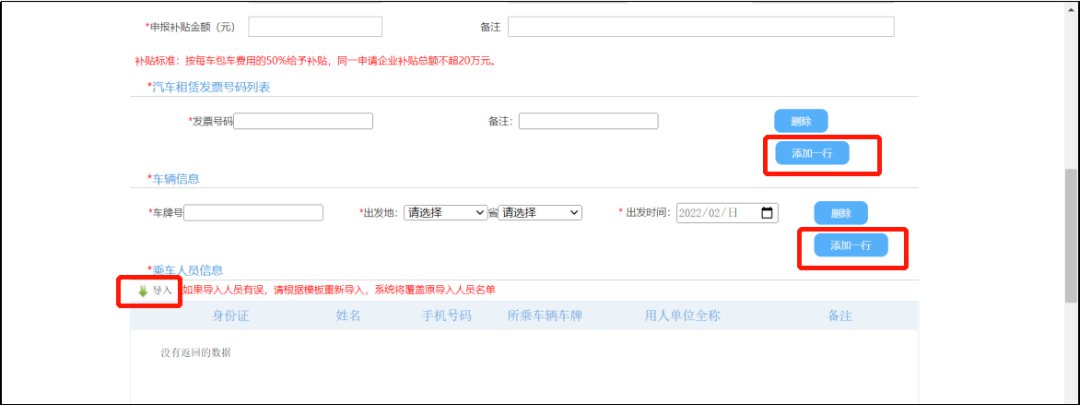Open the city dropdown after 省
1080x405 pixels.
click(x=540, y=213)
